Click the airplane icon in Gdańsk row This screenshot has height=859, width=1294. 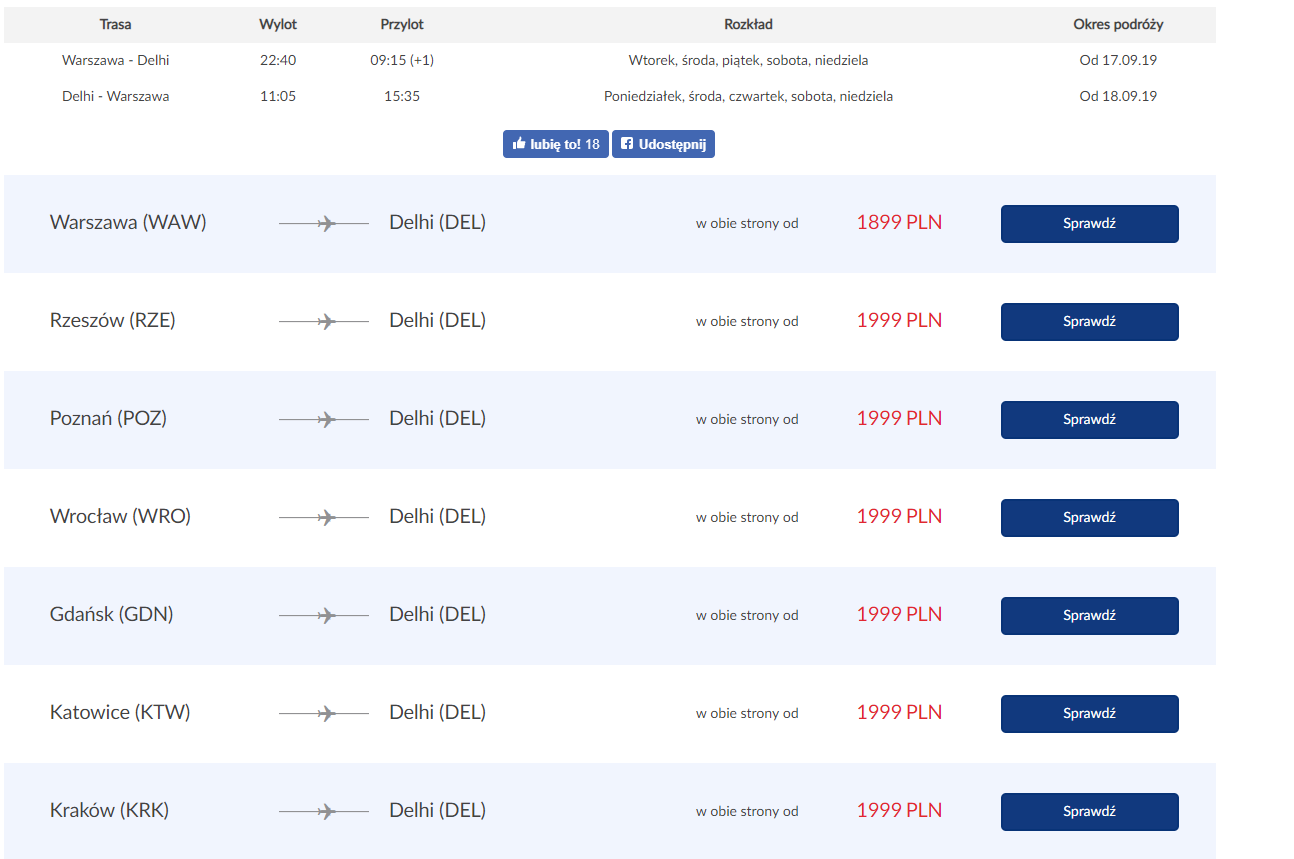point(324,616)
